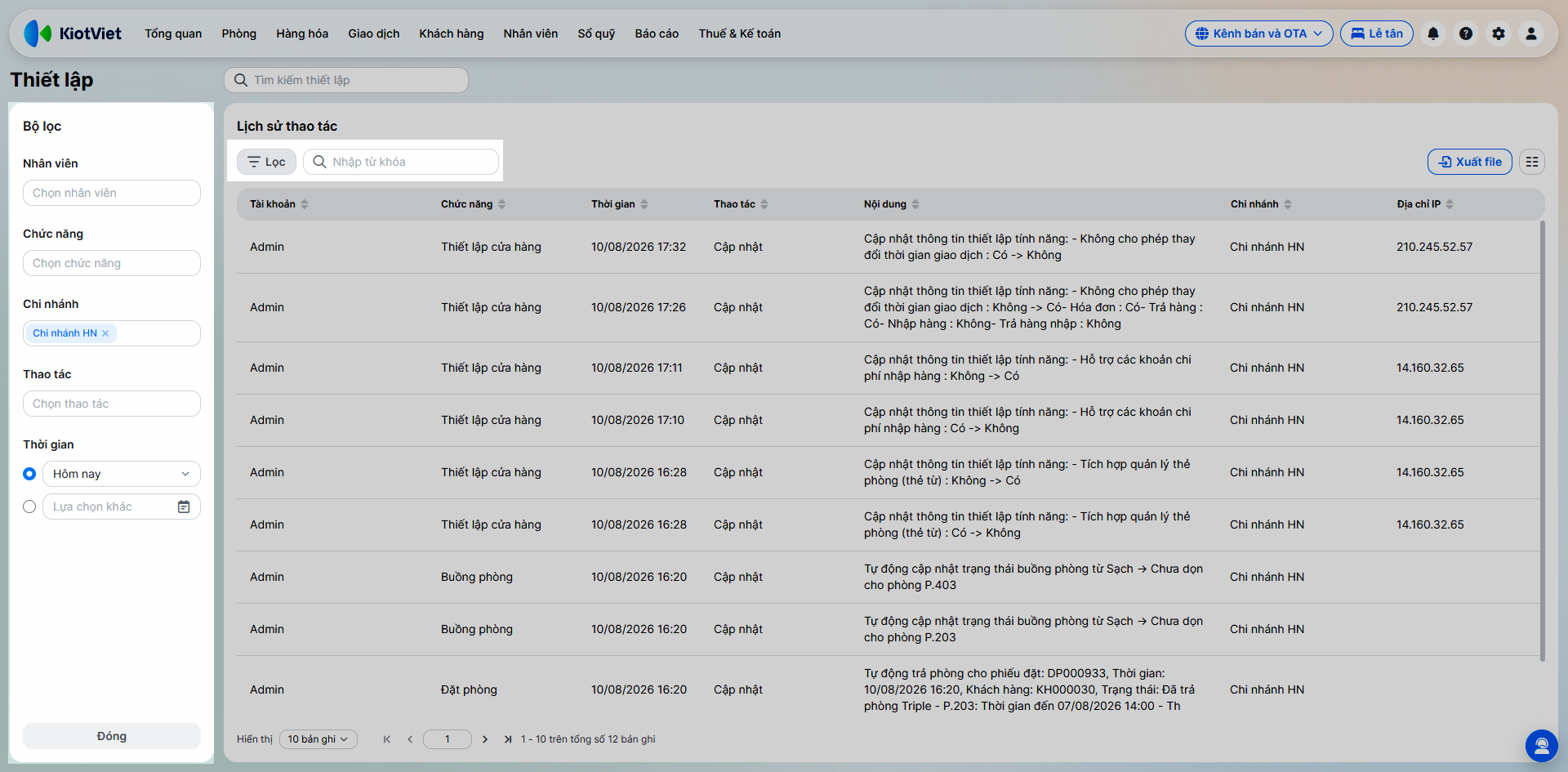Screen dimensions: 1568x772
Task: Click the Lựa chọn khác date field
Action: [122, 506]
